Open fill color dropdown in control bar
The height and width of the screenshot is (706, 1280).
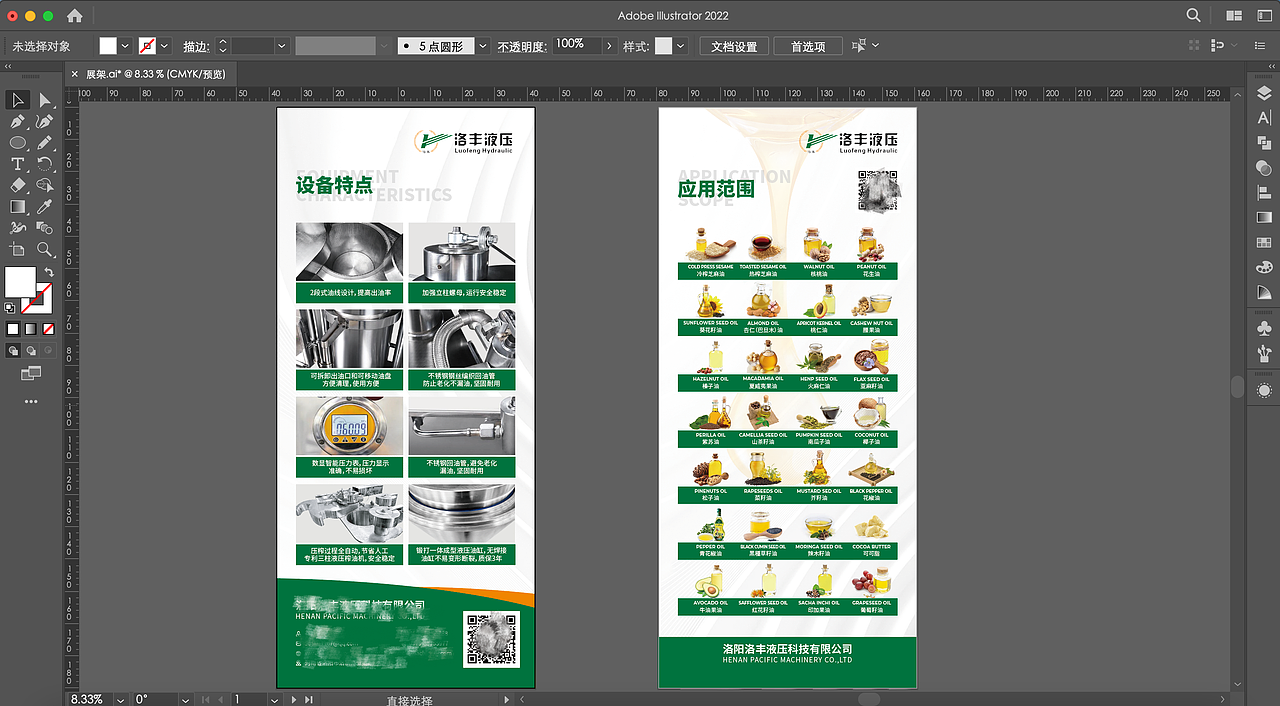pos(126,46)
